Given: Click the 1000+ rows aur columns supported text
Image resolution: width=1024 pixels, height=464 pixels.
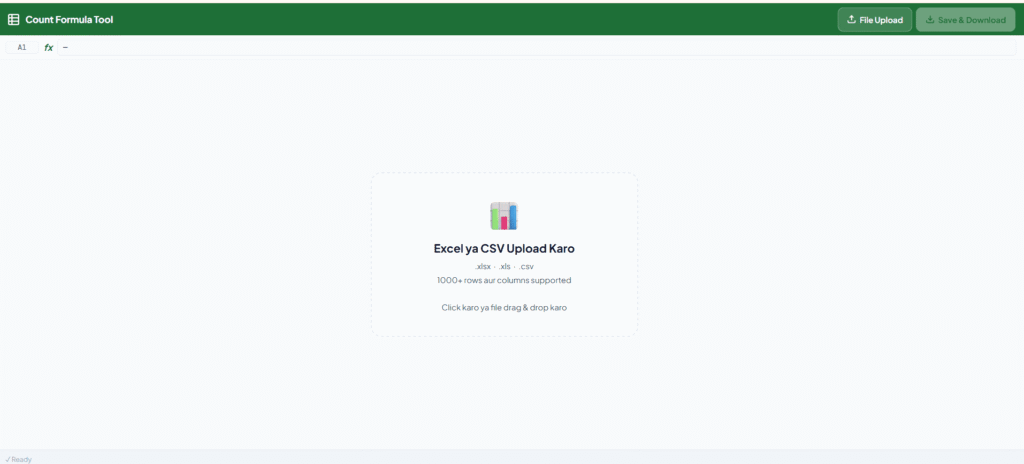Looking at the screenshot, I should click(504, 280).
